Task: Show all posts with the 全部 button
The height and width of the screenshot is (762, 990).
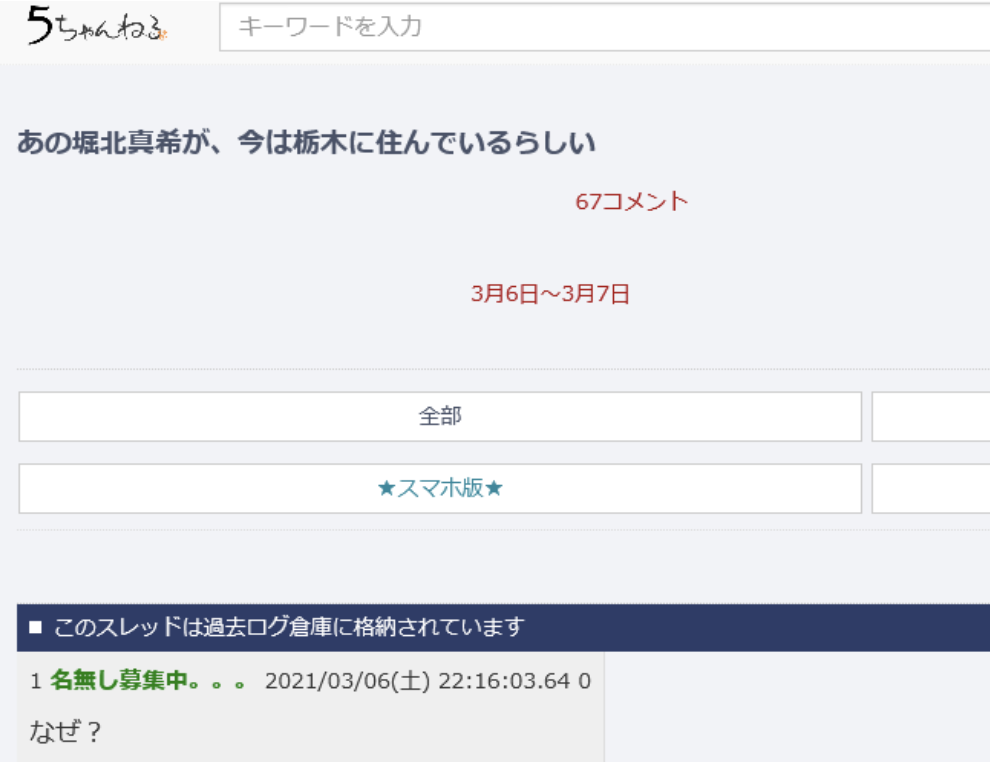Action: tap(440, 417)
